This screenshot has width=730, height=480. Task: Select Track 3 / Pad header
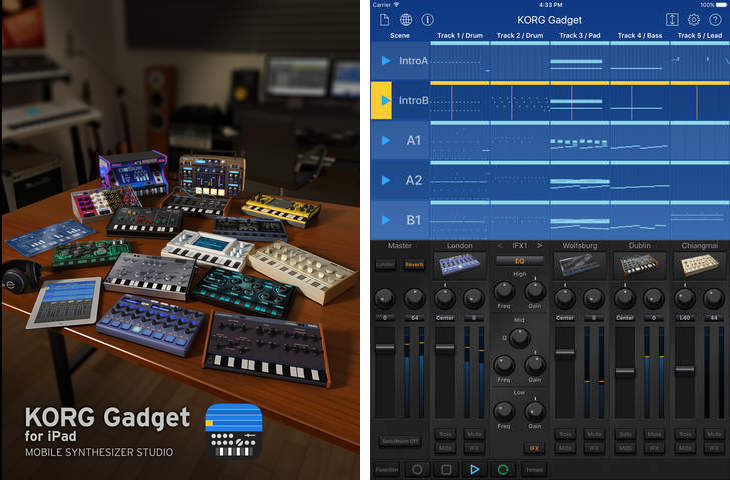click(x=580, y=35)
